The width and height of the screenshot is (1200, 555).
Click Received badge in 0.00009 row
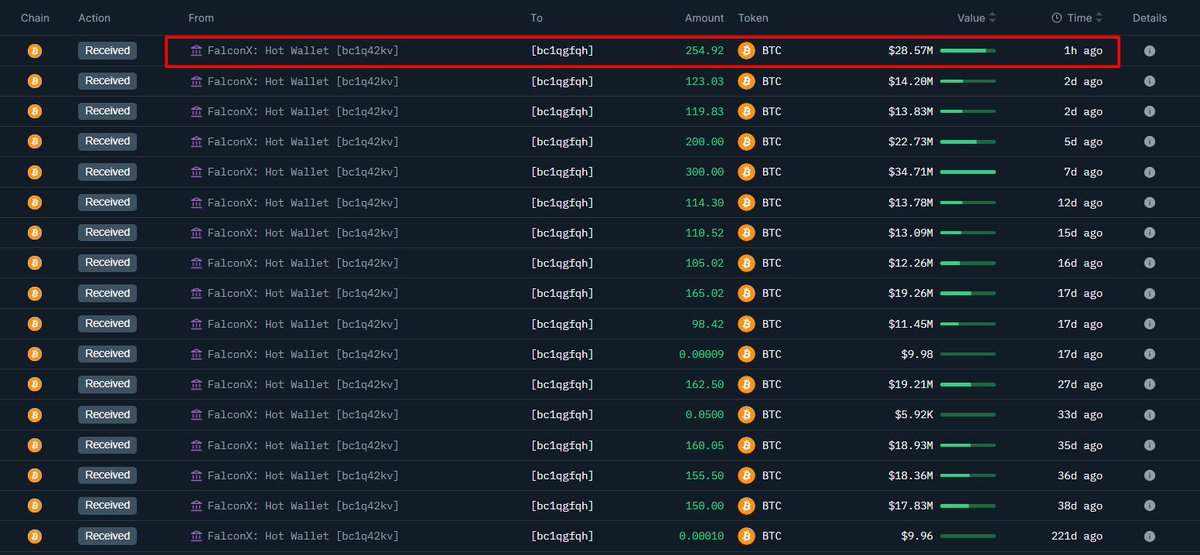[x=107, y=354]
